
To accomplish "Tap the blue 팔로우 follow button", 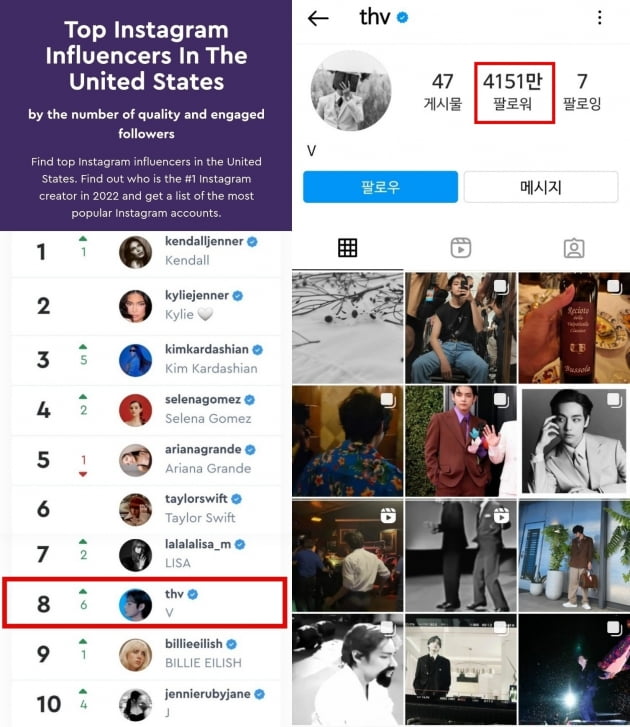I will click(380, 187).
